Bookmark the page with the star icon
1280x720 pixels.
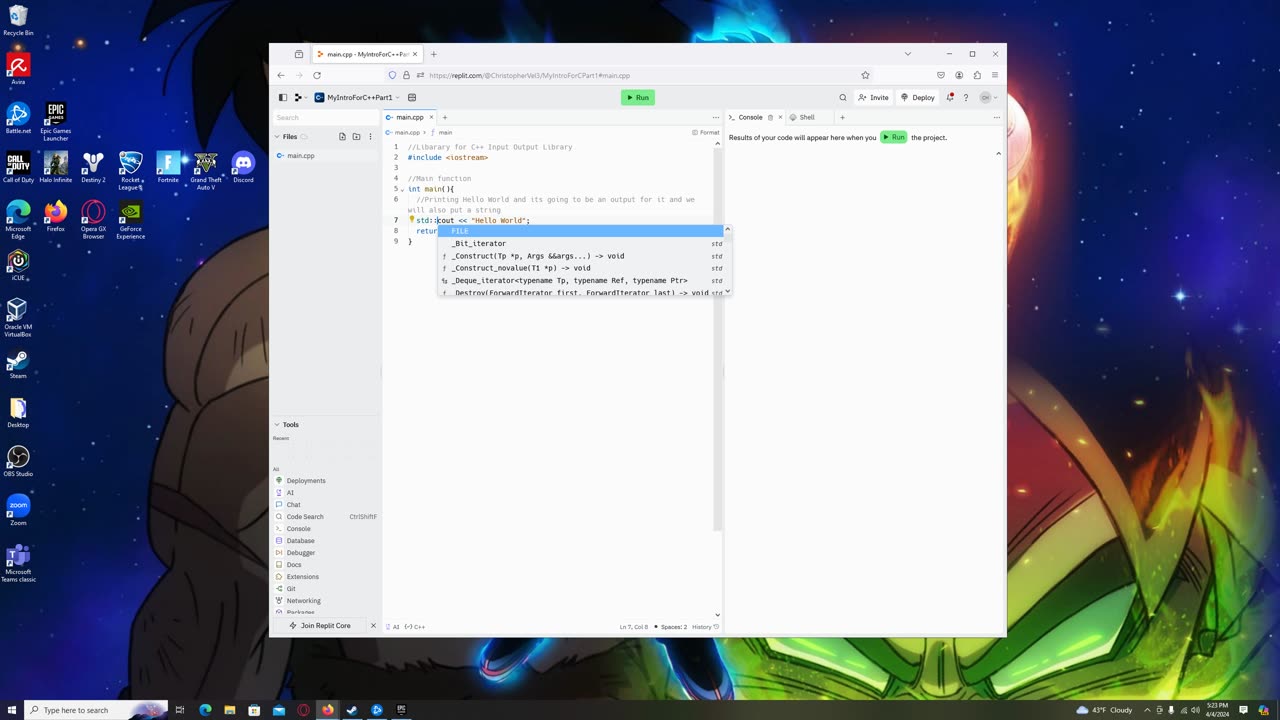pyautogui.click(x=865, y=75)
